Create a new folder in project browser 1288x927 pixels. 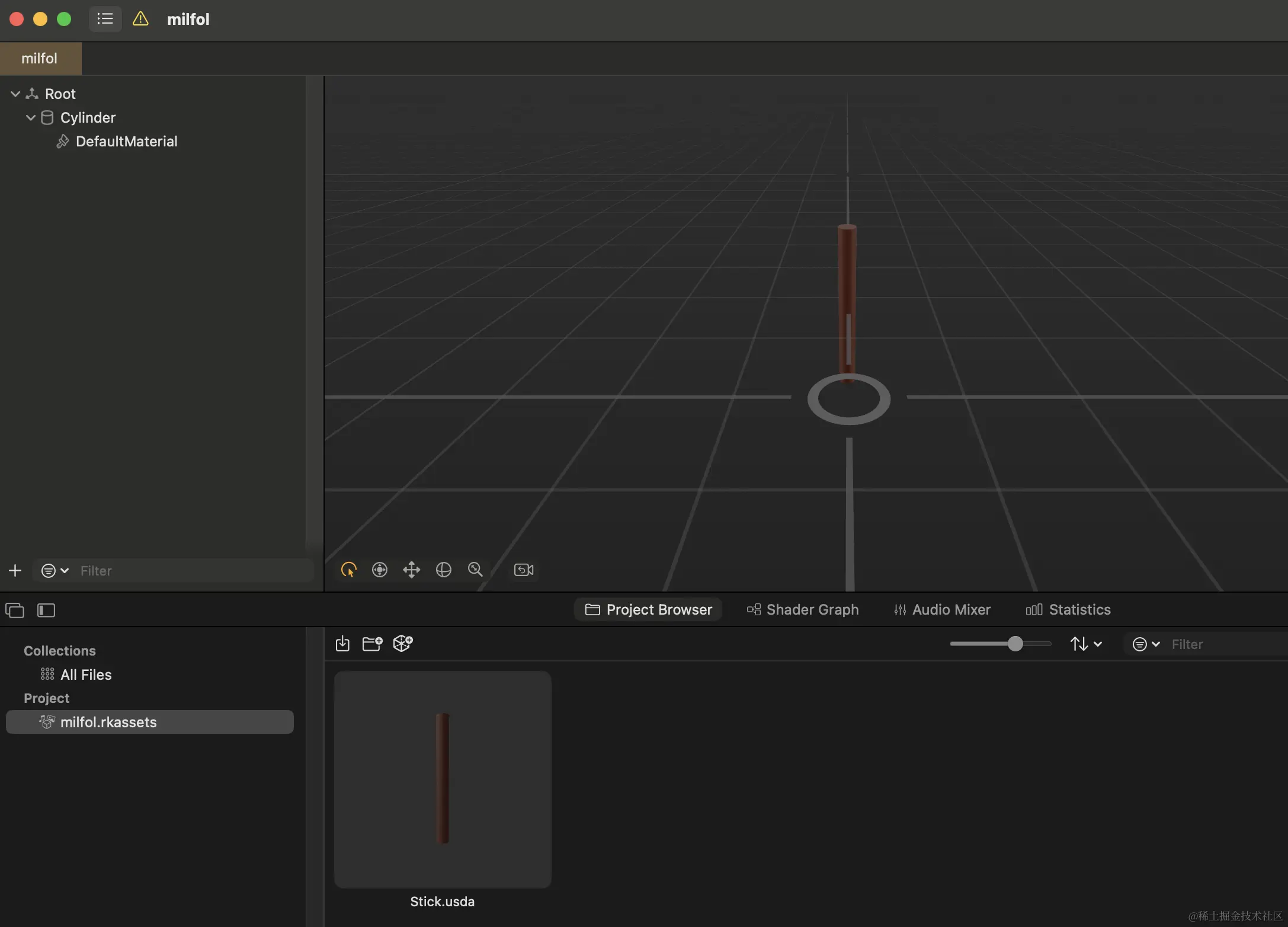pos(372,644)
